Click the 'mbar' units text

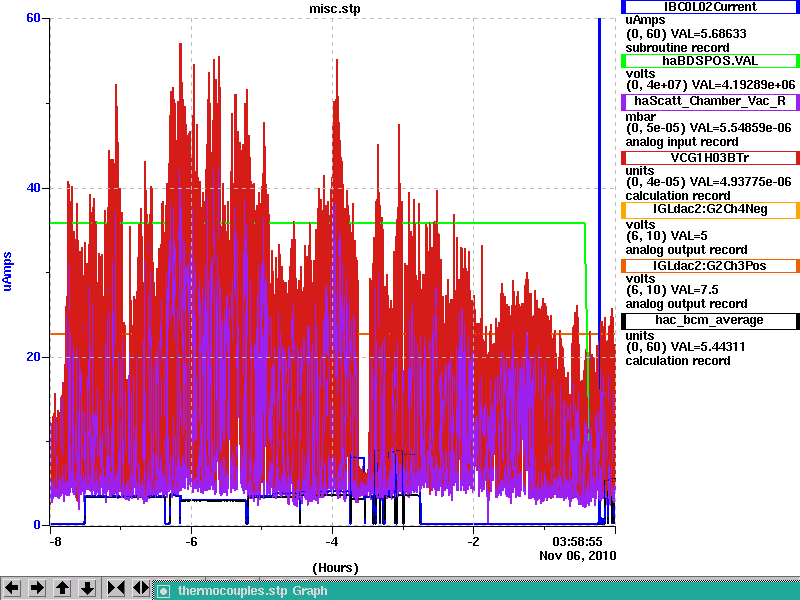pos(640,117)
